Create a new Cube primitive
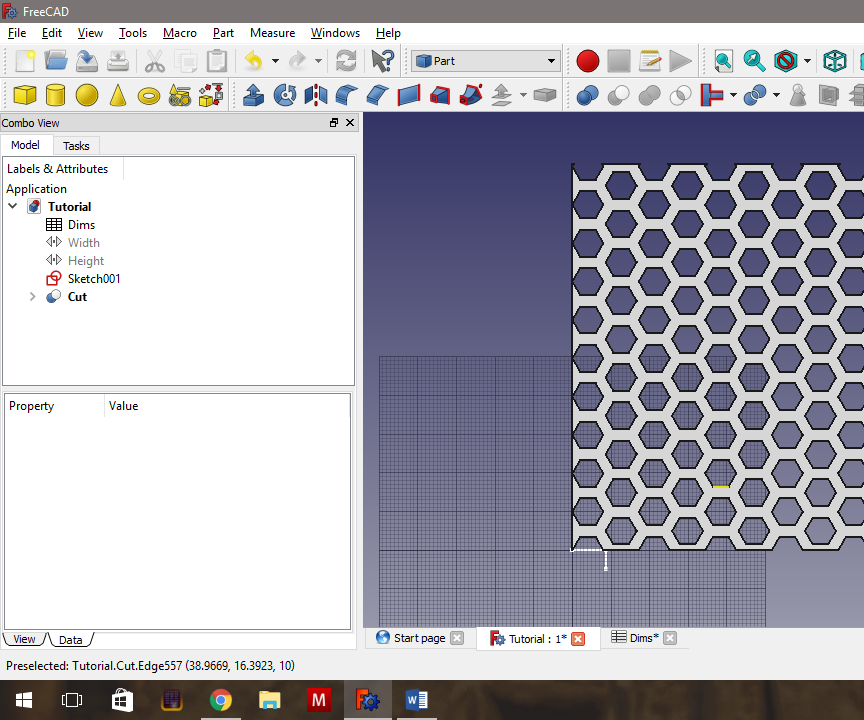The width and height of the screenshot is (864, 720). click(23, 95)
